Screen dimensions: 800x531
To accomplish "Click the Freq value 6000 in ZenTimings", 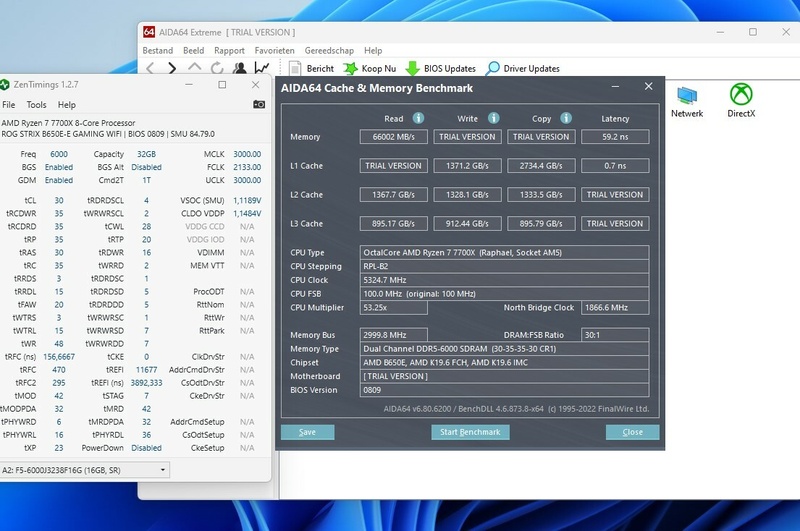I will tap(59, 154).
